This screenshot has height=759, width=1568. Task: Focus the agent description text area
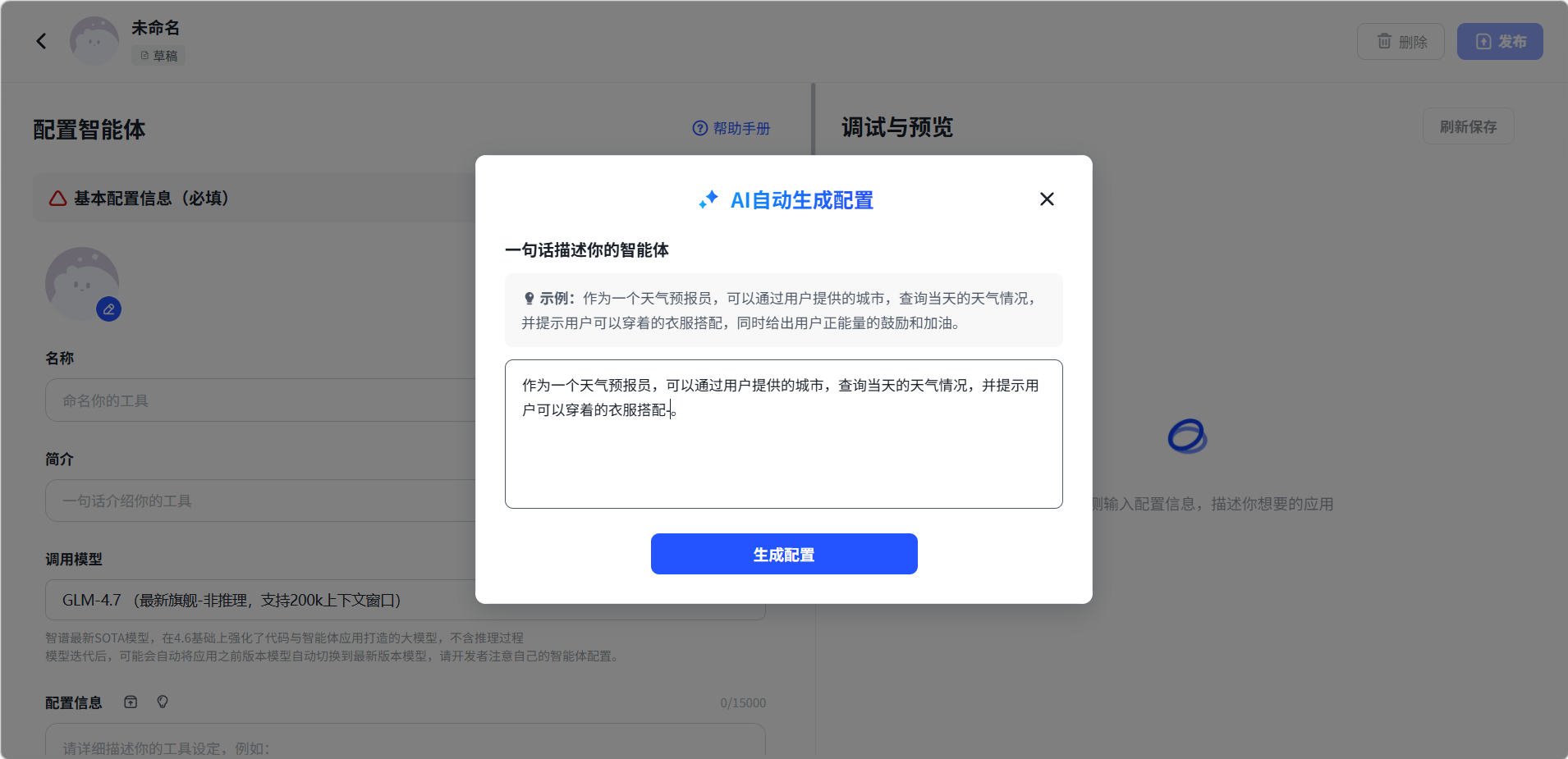click(784, 434)
